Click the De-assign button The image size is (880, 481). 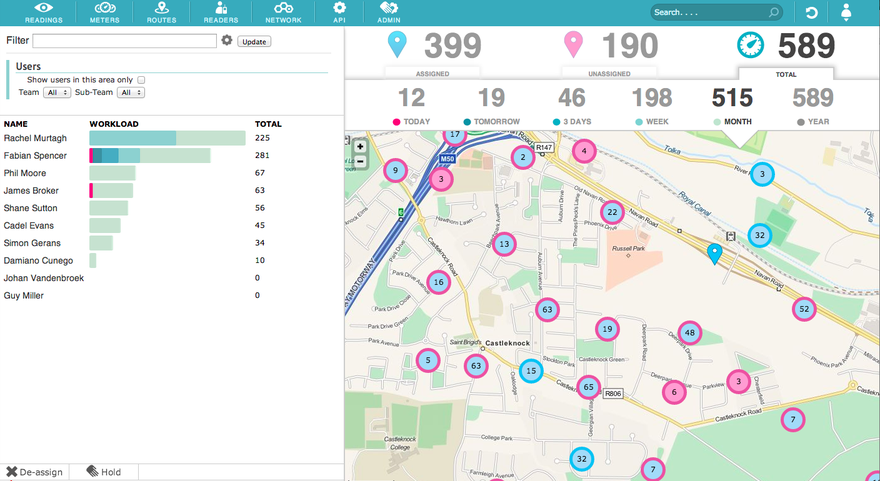click(34, 472)
